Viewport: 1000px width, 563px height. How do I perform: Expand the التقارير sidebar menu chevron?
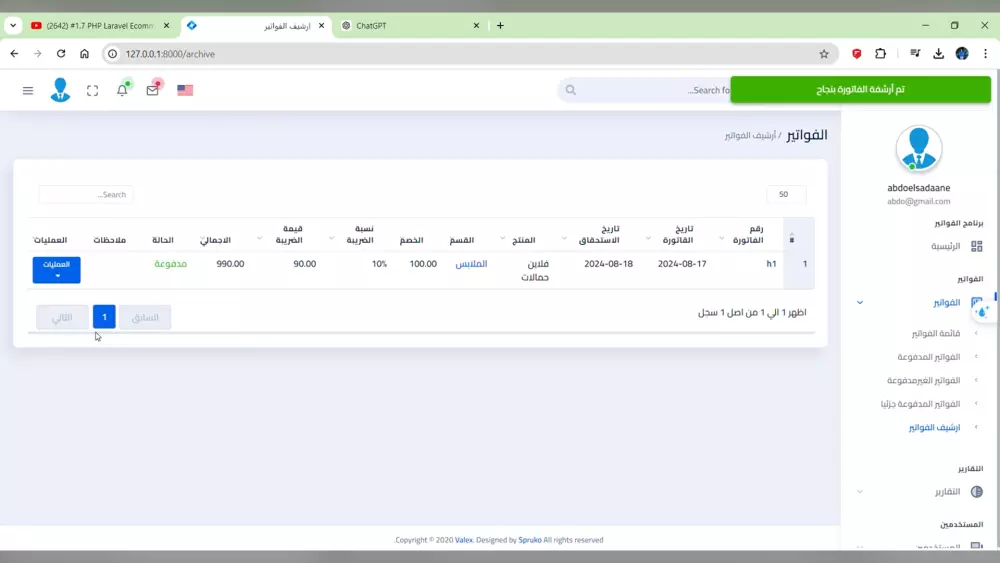click(860, 492)
